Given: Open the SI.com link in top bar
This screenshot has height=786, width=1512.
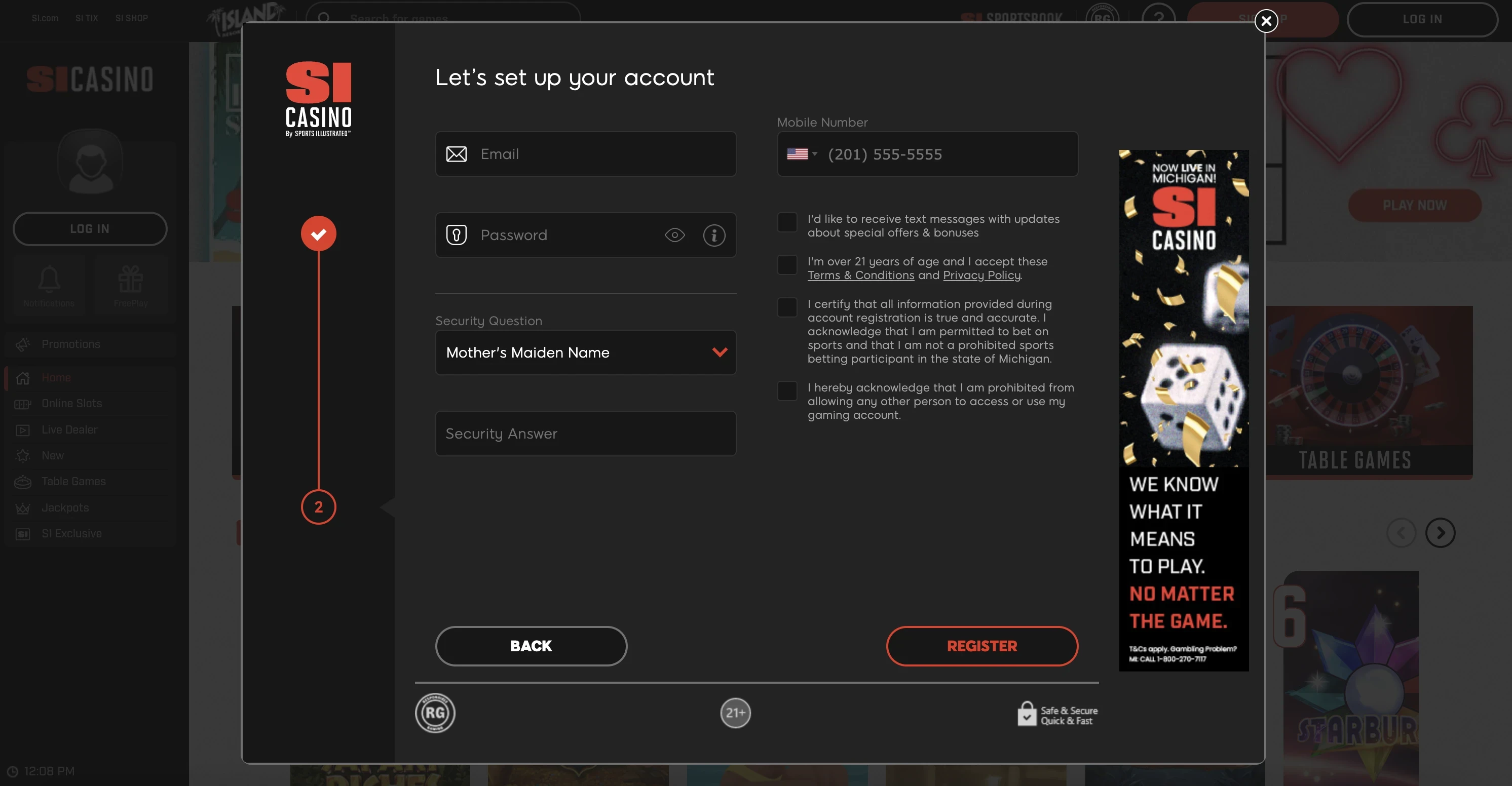Looking at the screenshot, I should (x=45, y=18).
